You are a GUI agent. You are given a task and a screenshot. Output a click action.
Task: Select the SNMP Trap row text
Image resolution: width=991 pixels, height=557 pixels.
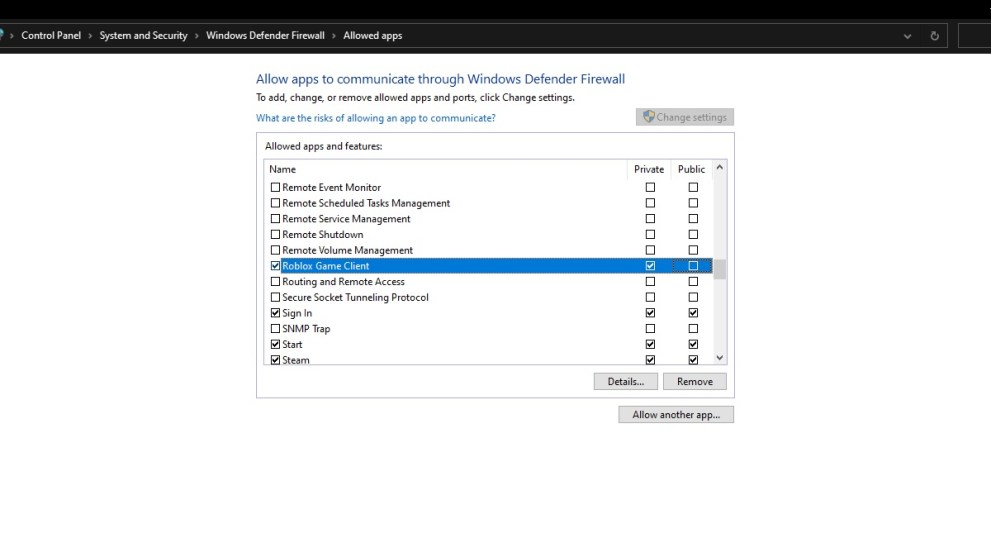306,329
